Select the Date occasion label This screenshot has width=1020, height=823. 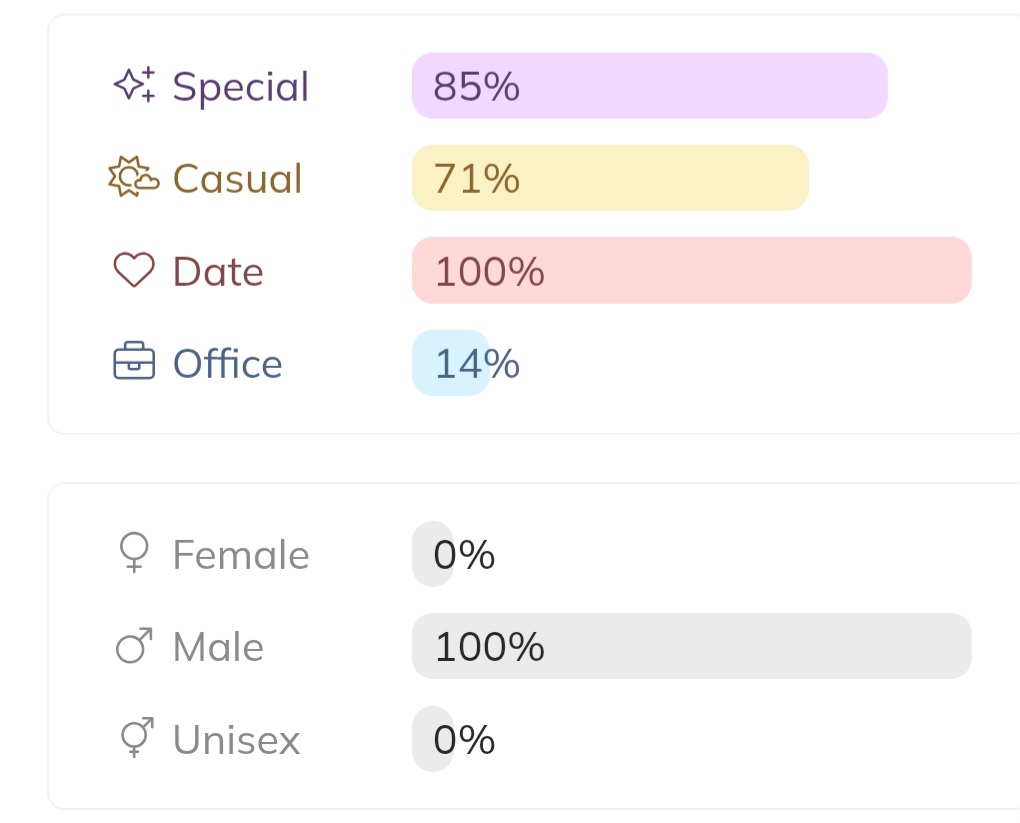(218, 272)
